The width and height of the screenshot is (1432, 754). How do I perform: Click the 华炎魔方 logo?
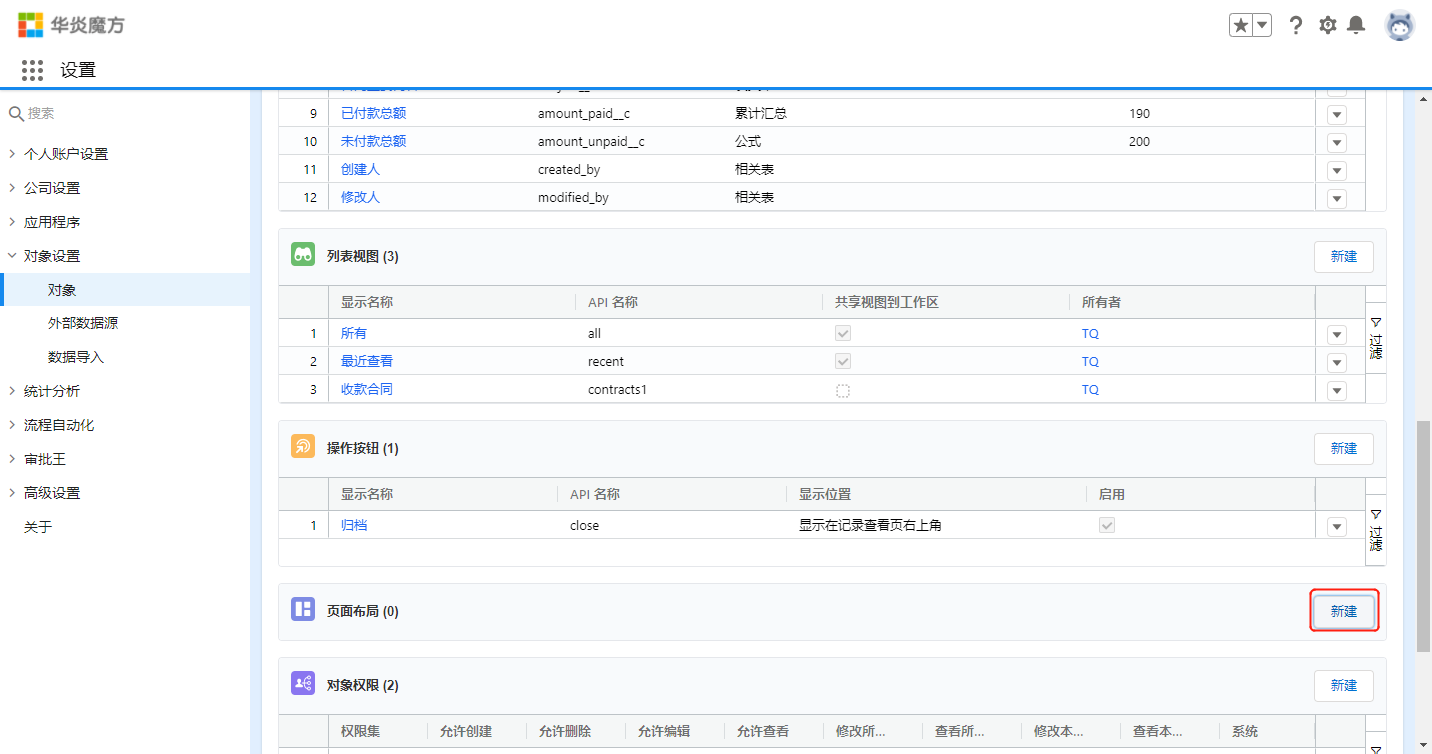(x=72, y=24)
